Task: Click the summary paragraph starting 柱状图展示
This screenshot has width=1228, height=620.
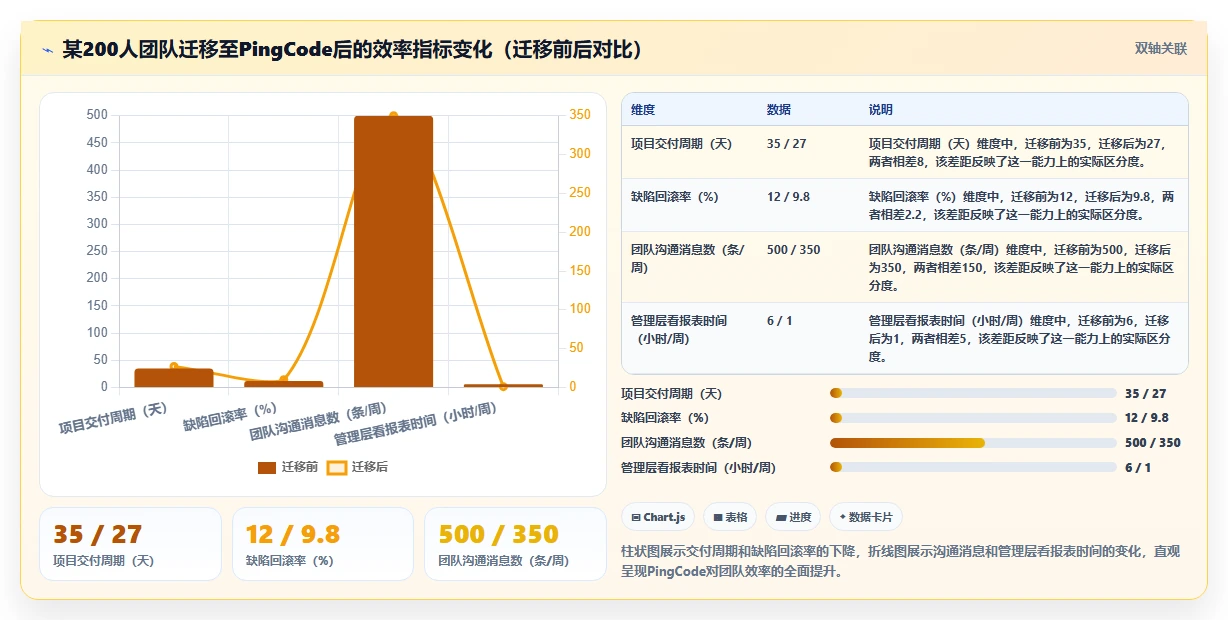Action: pos(901,561)
